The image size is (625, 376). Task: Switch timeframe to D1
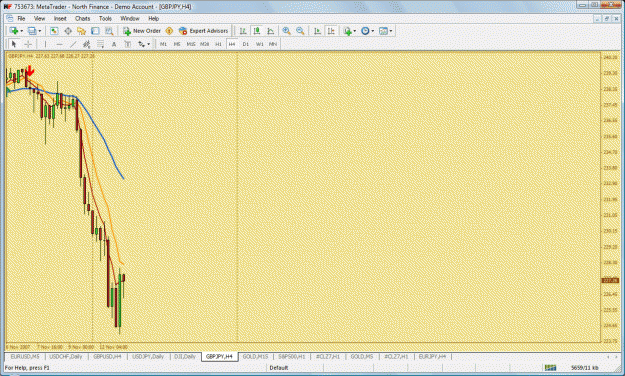(246, 44)
